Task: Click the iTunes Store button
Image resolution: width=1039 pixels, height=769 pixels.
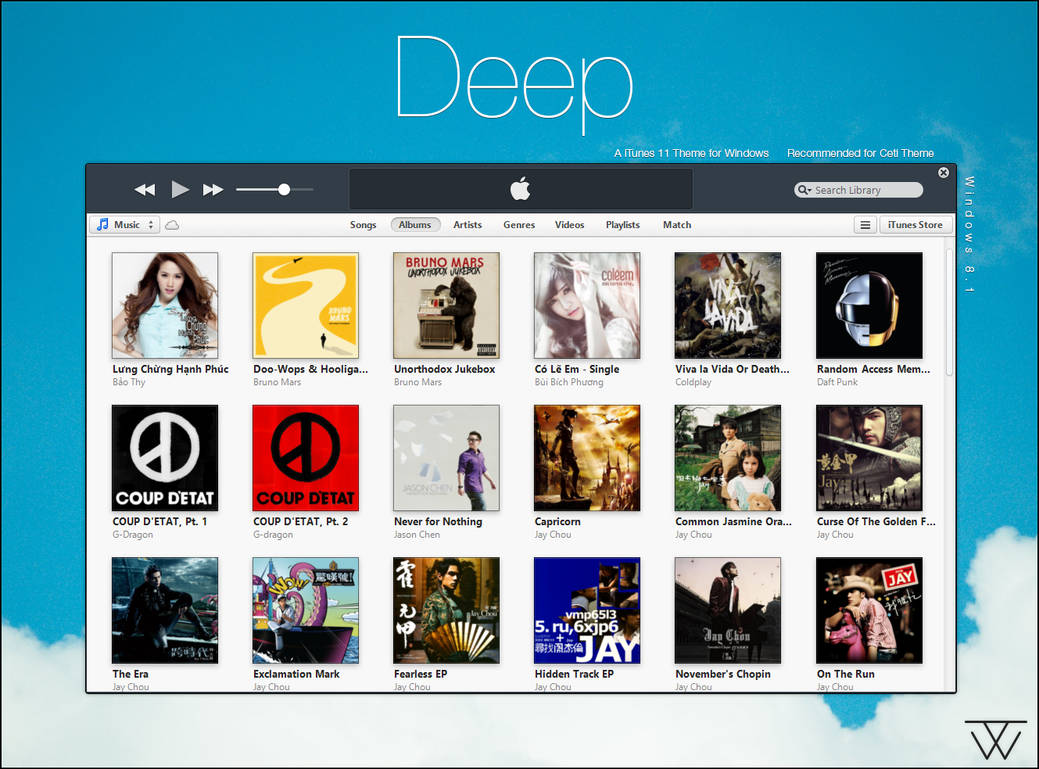Action: [915, 225]
